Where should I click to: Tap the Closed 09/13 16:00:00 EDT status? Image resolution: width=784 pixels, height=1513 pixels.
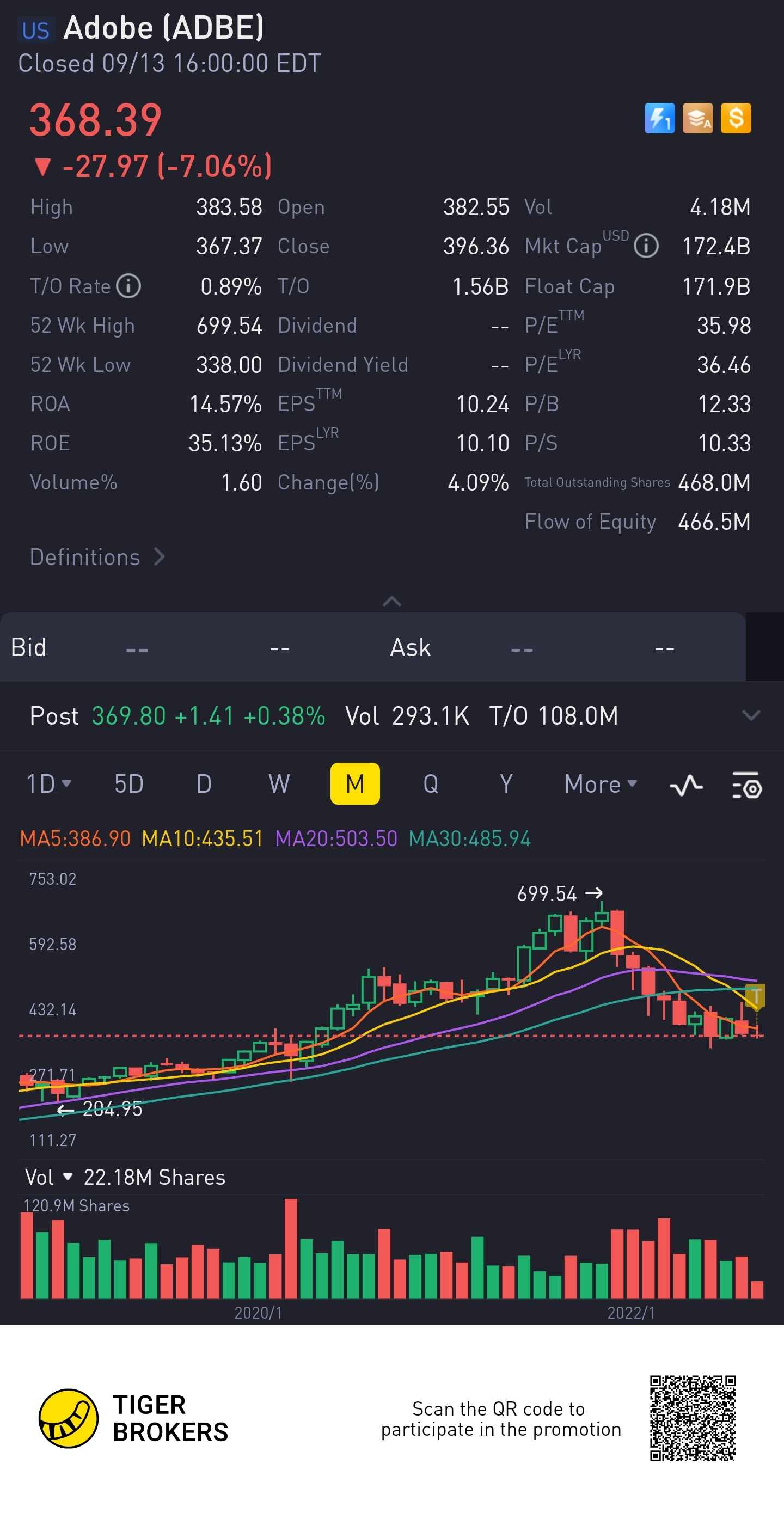[x=170, y=63]
